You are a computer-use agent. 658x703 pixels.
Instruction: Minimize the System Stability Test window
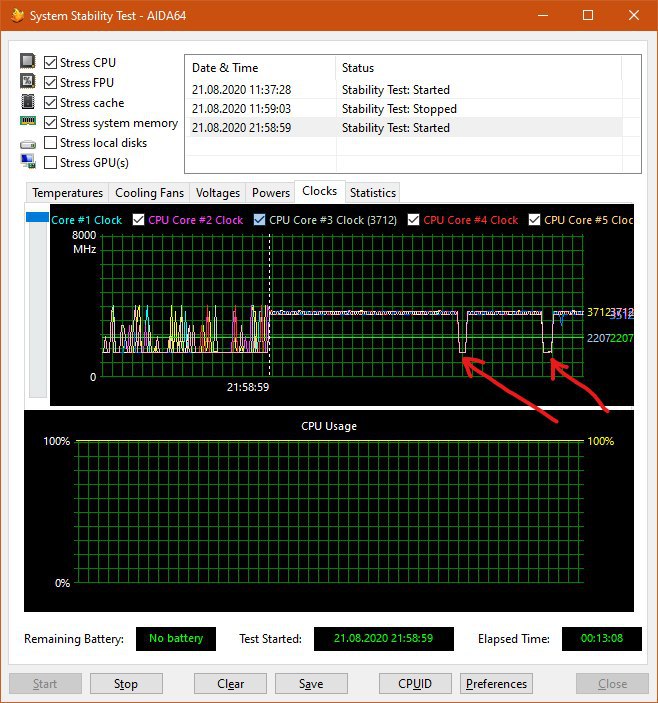tap(543, 15)
